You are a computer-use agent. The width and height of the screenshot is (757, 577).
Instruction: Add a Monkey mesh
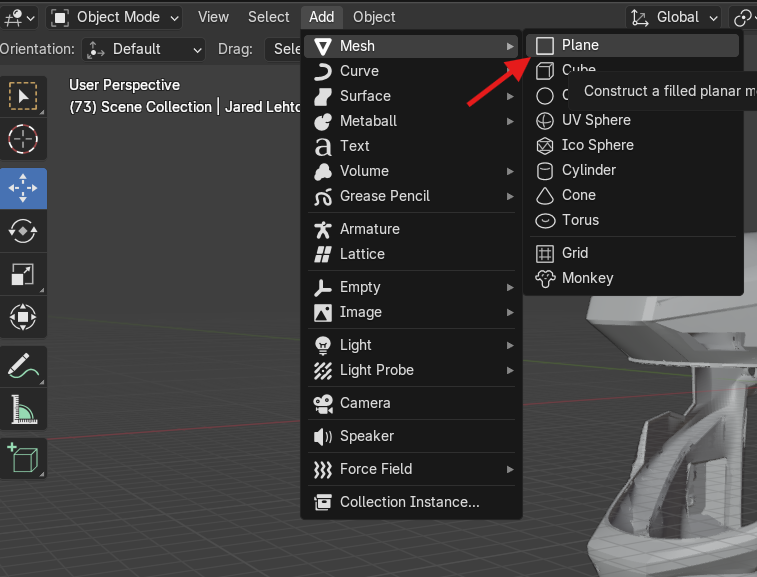tap(632, 279)
